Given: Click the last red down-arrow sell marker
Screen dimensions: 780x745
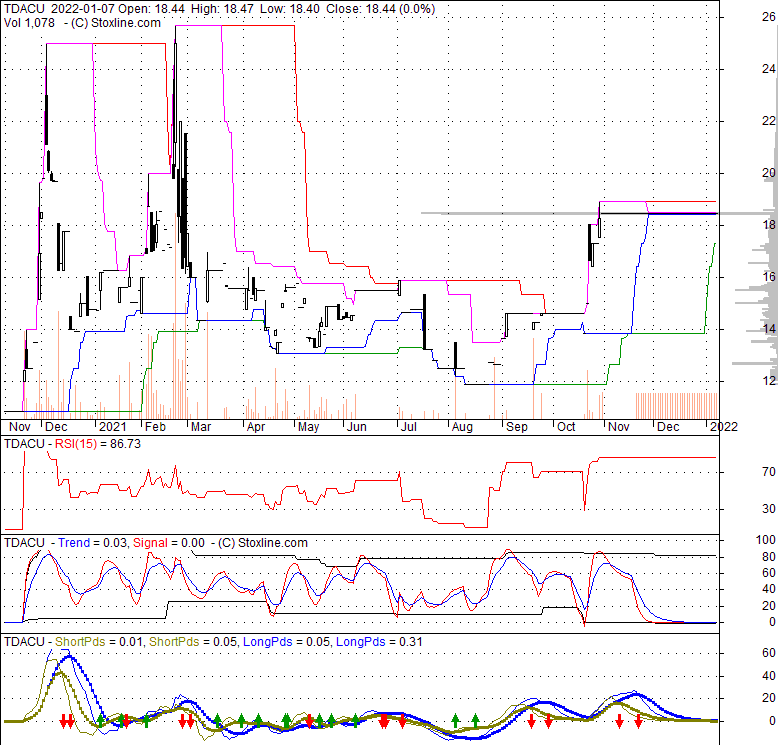Looking at the screenshot, I should click(x=639, y=721).
